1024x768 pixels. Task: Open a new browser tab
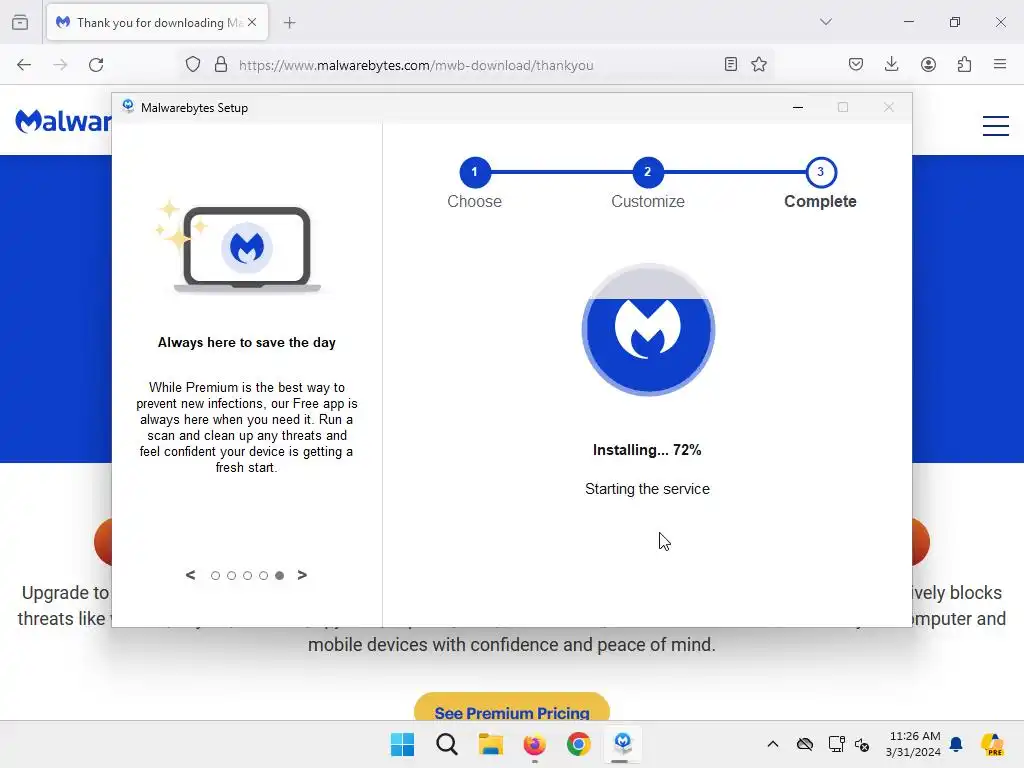tap(289, 23)
